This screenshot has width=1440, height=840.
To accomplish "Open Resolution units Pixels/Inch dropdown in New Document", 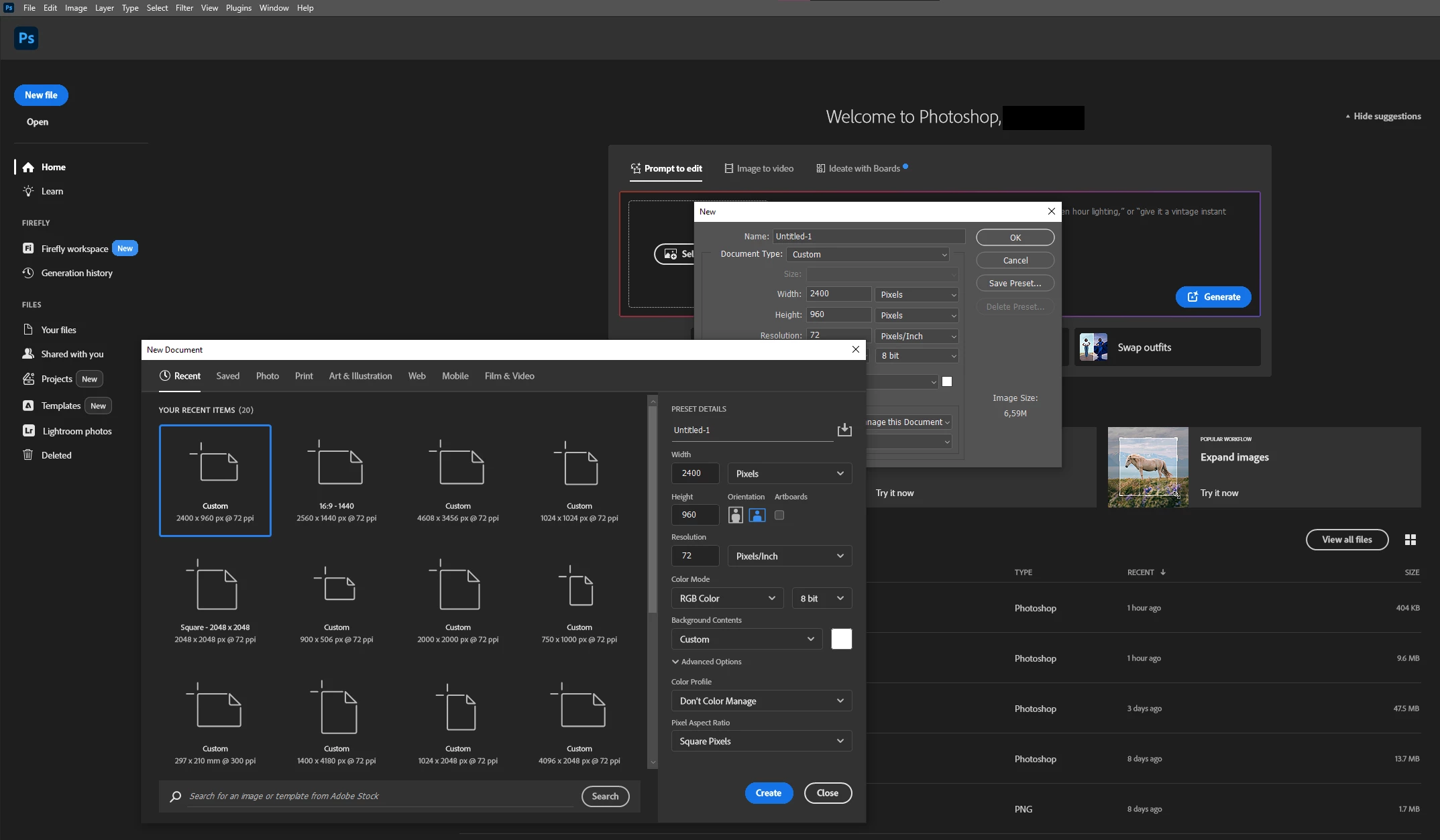I will tap(789, 556).
